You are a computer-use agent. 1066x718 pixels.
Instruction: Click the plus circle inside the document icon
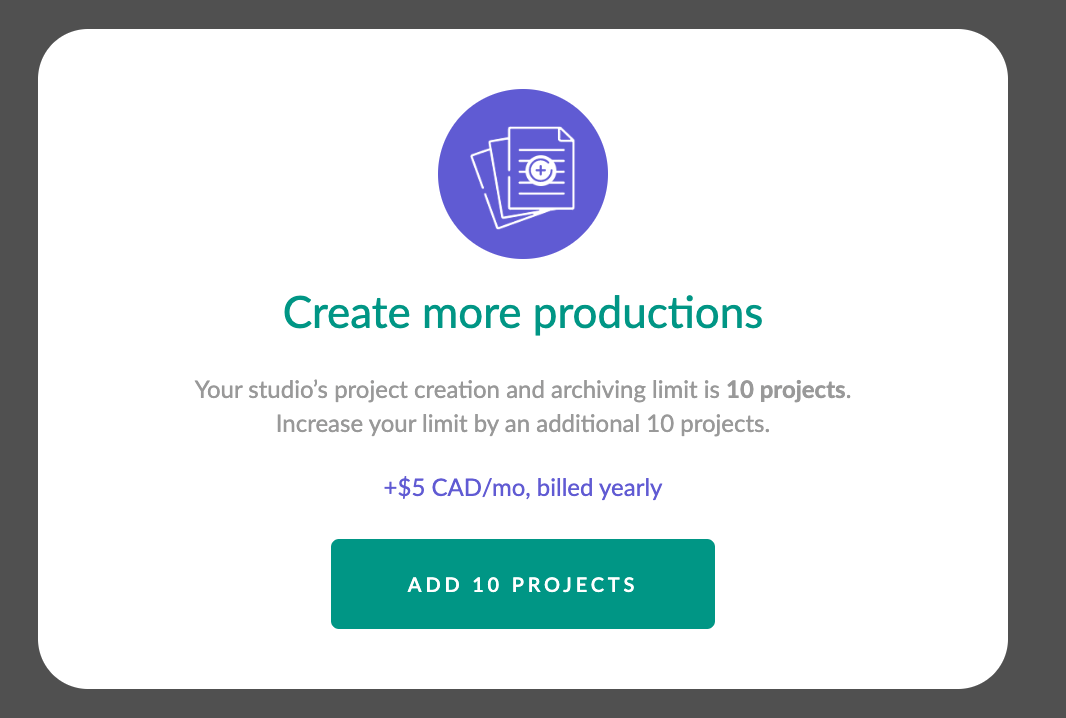541,170
